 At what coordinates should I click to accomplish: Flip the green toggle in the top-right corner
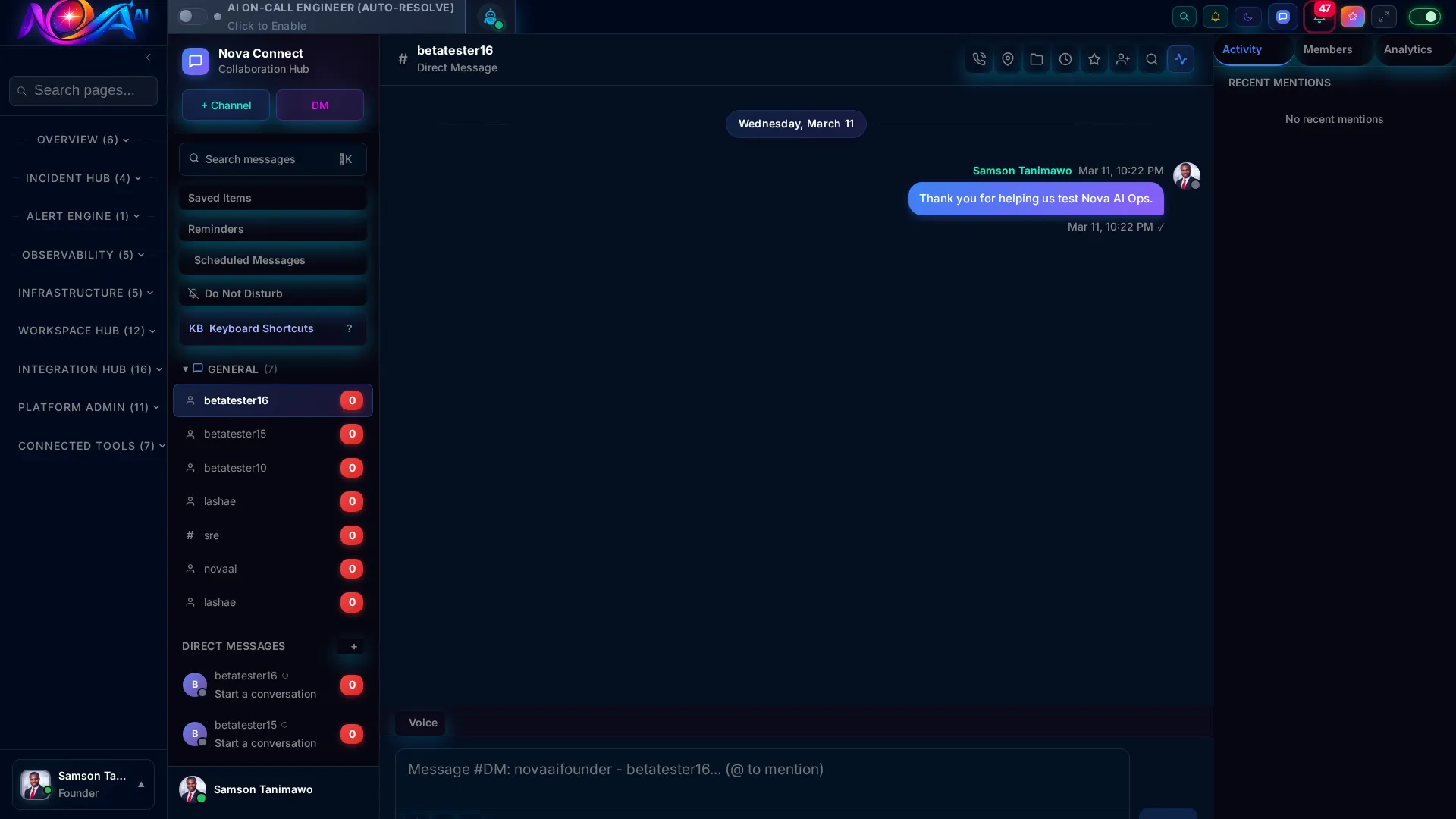pos(1425,16)
